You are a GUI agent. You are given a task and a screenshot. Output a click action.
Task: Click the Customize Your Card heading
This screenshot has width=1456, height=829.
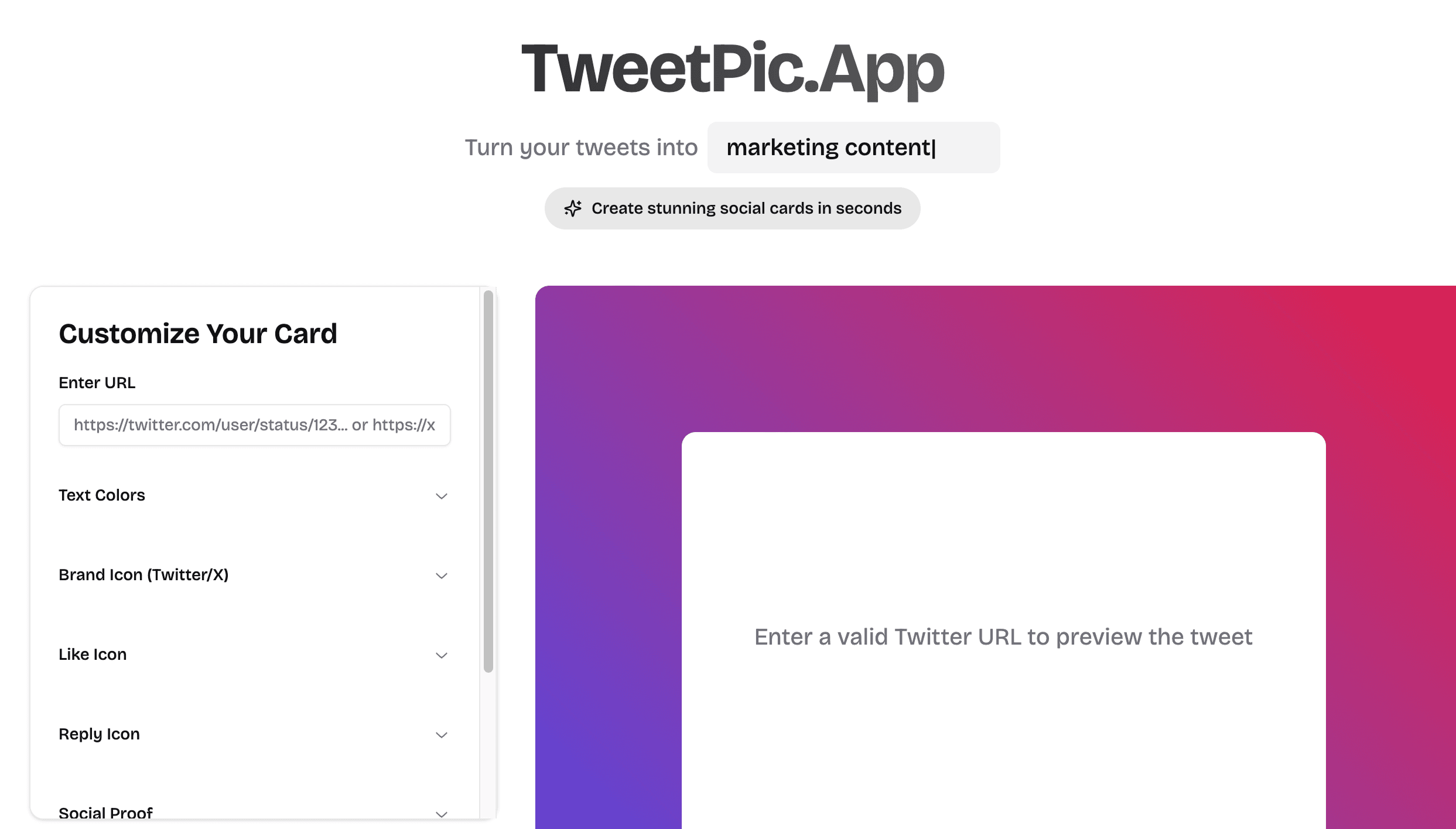coord(198,334)
